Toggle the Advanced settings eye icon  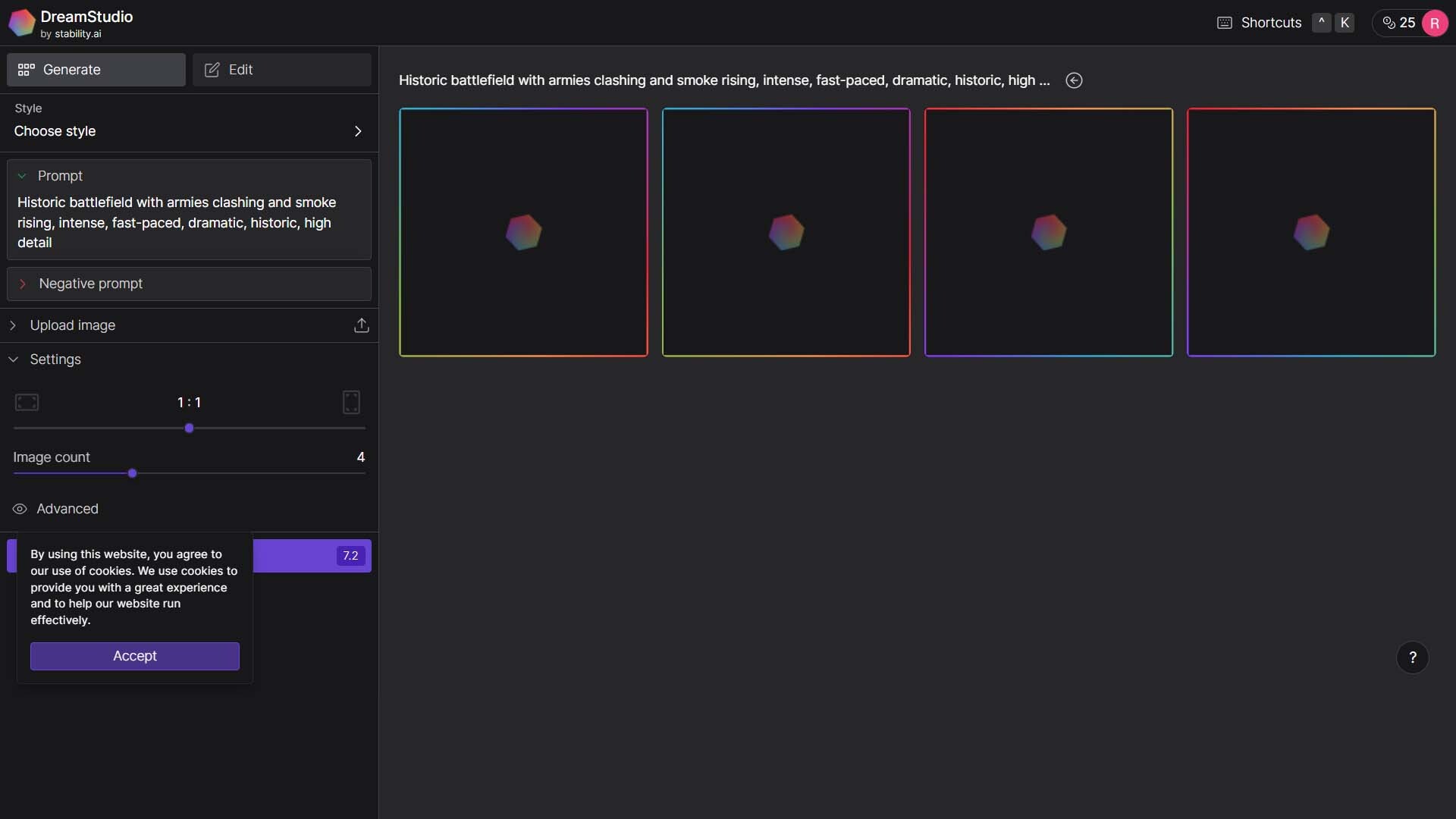20,509
